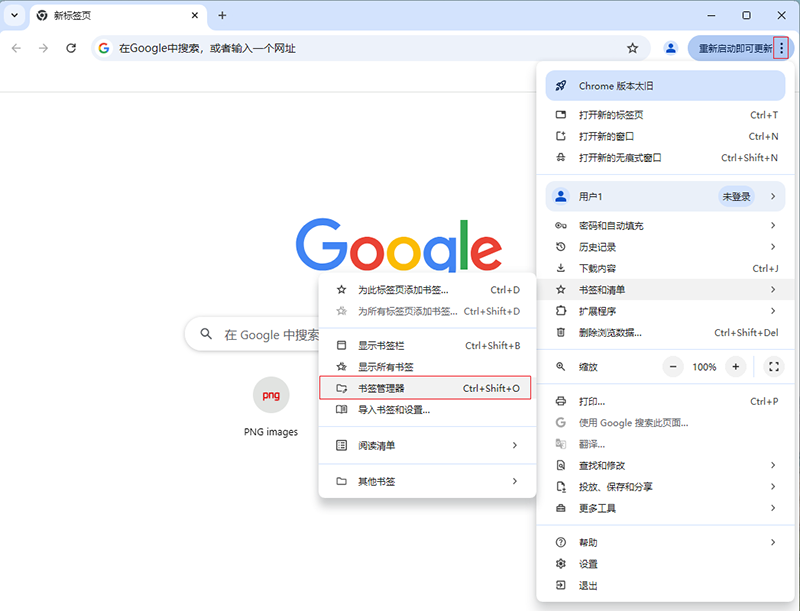
Task: Decrease zoom with minus button
Action: click(673, 367)
